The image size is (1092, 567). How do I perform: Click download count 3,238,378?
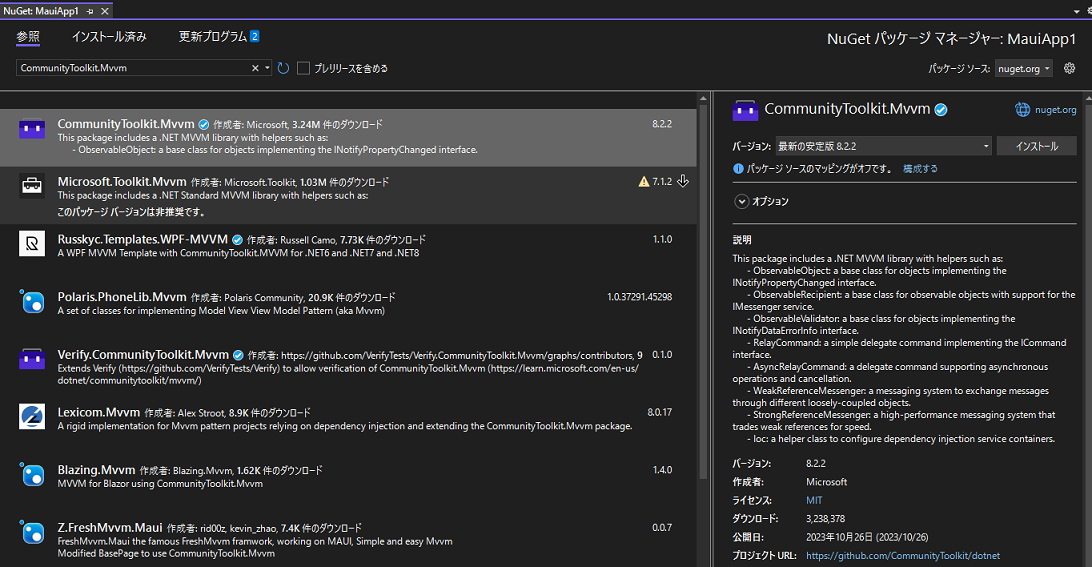point(825,519)
